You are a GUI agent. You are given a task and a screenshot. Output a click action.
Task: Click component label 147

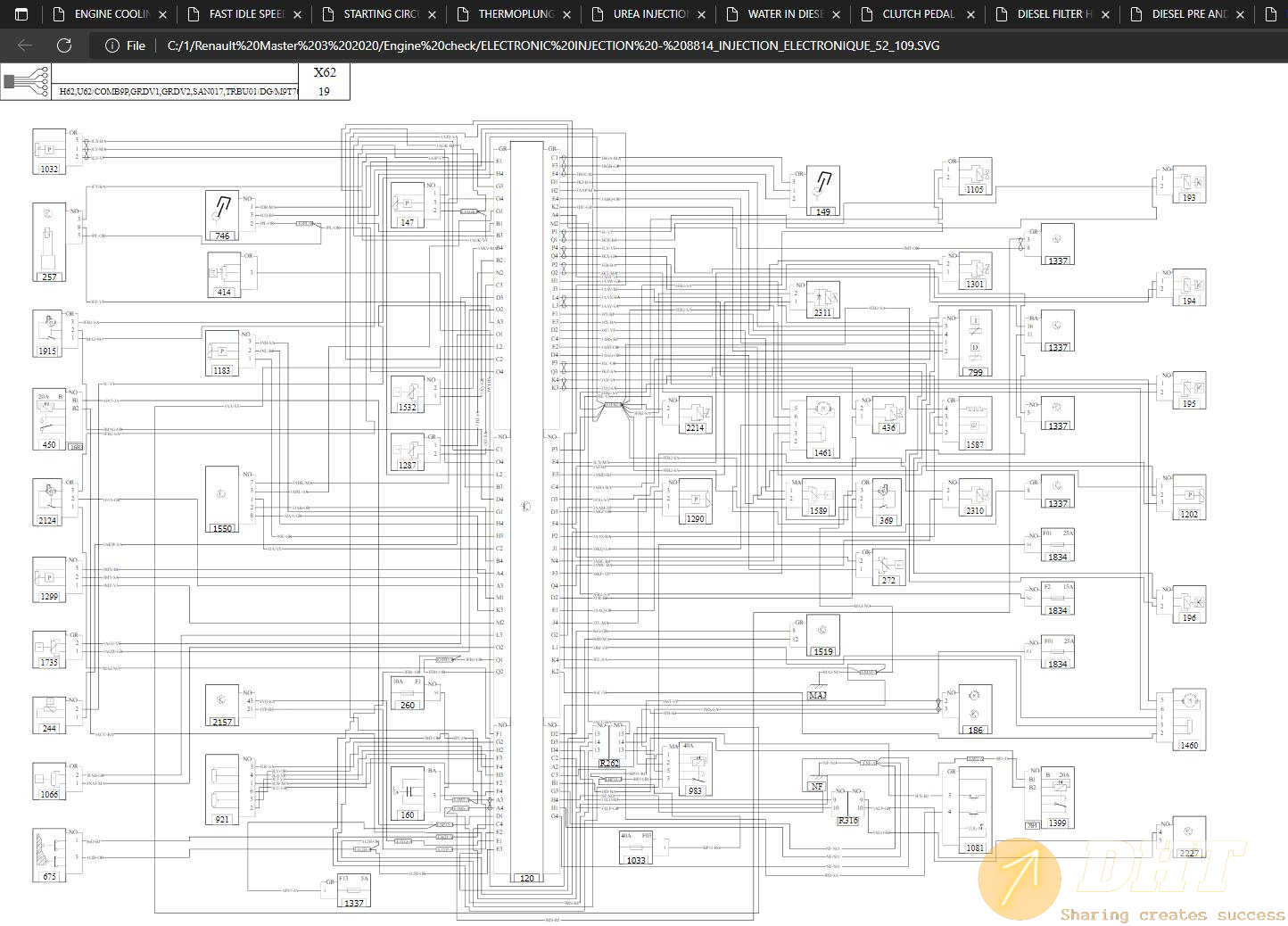[x=408, y=222]
